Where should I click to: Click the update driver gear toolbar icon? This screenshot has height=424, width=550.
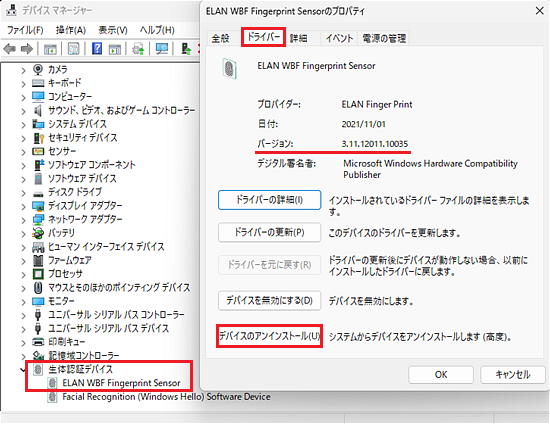[x=138, y=49]
